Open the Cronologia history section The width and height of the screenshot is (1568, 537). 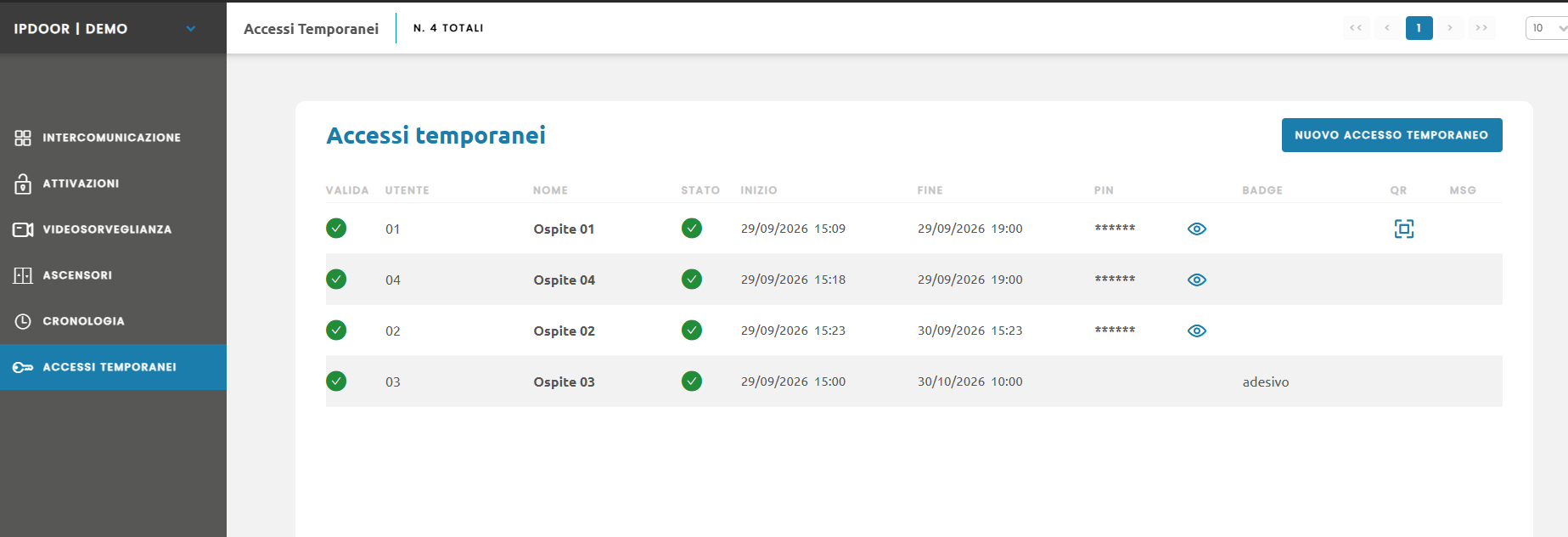click(113, 321)
